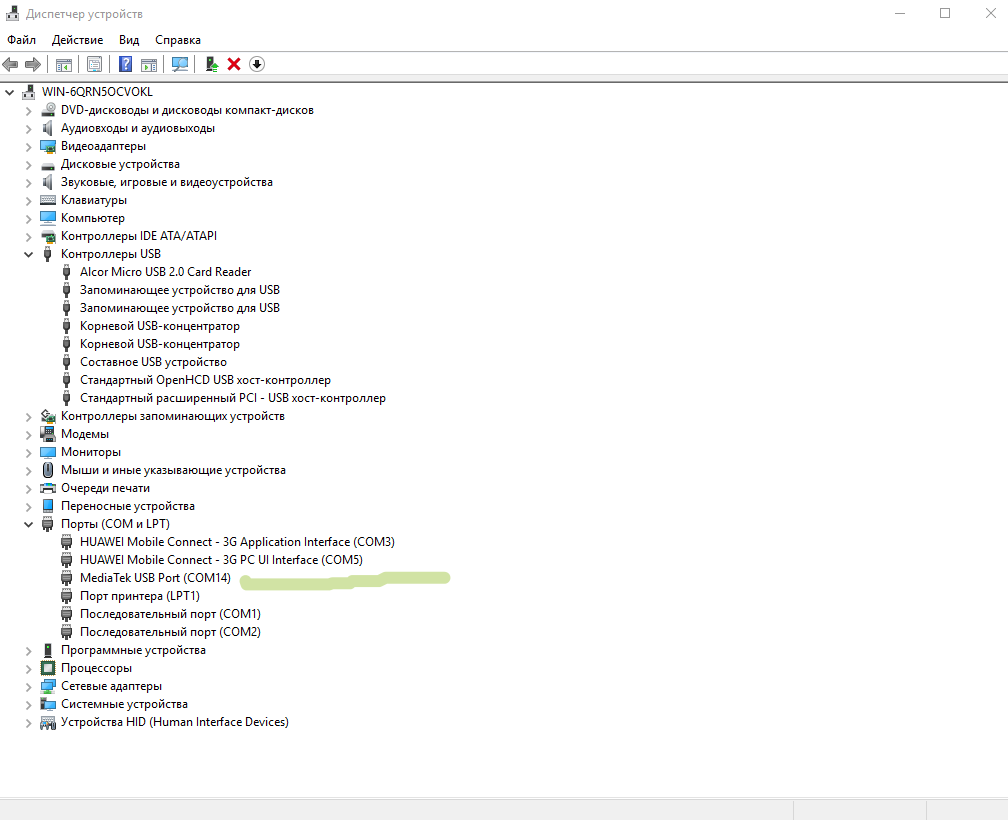Viewport: 1008px width, 820px height.
Task: Click the red X uninstall device icon
Action: click(x=234, y=64)
